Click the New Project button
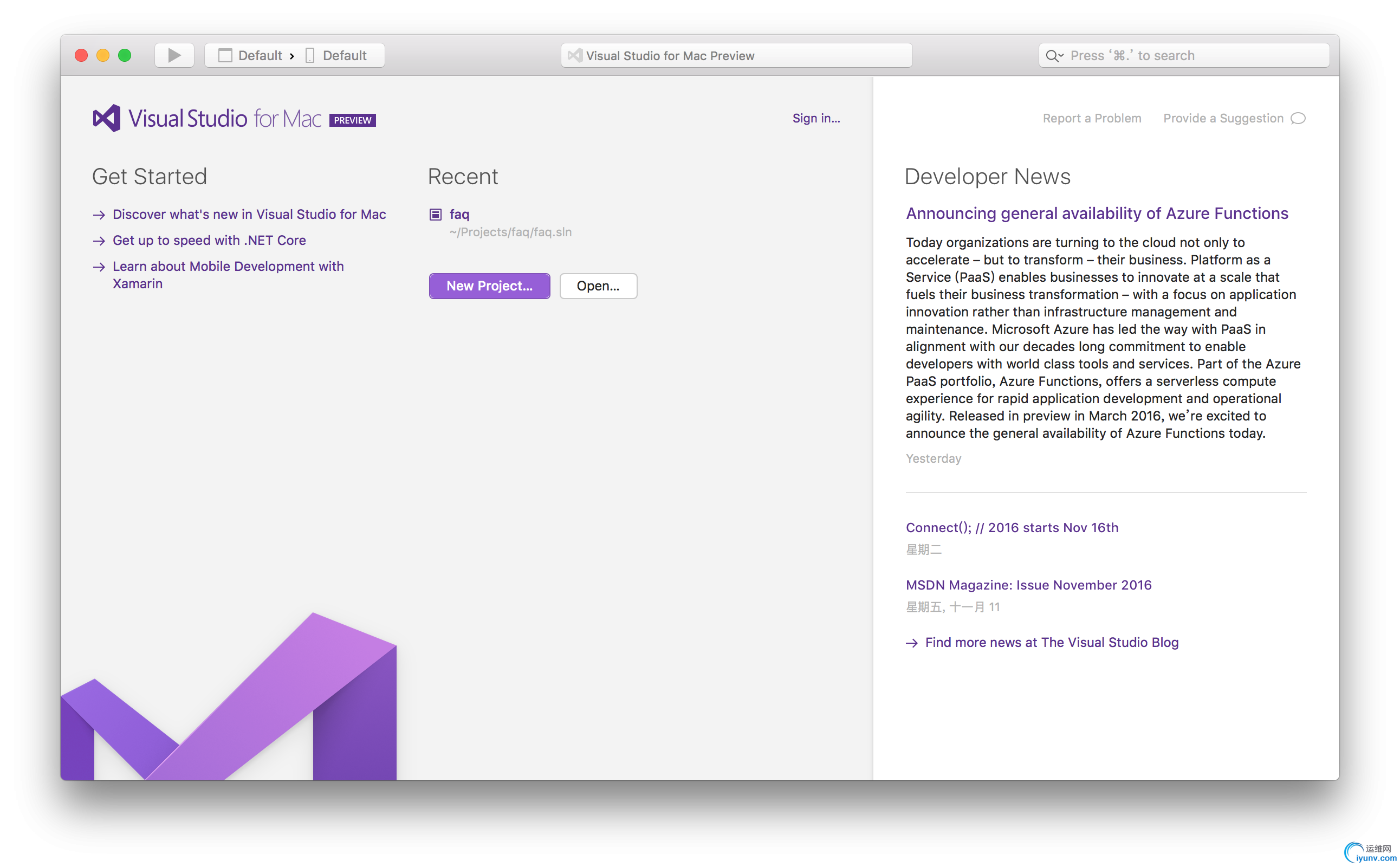 click(489, 286)
